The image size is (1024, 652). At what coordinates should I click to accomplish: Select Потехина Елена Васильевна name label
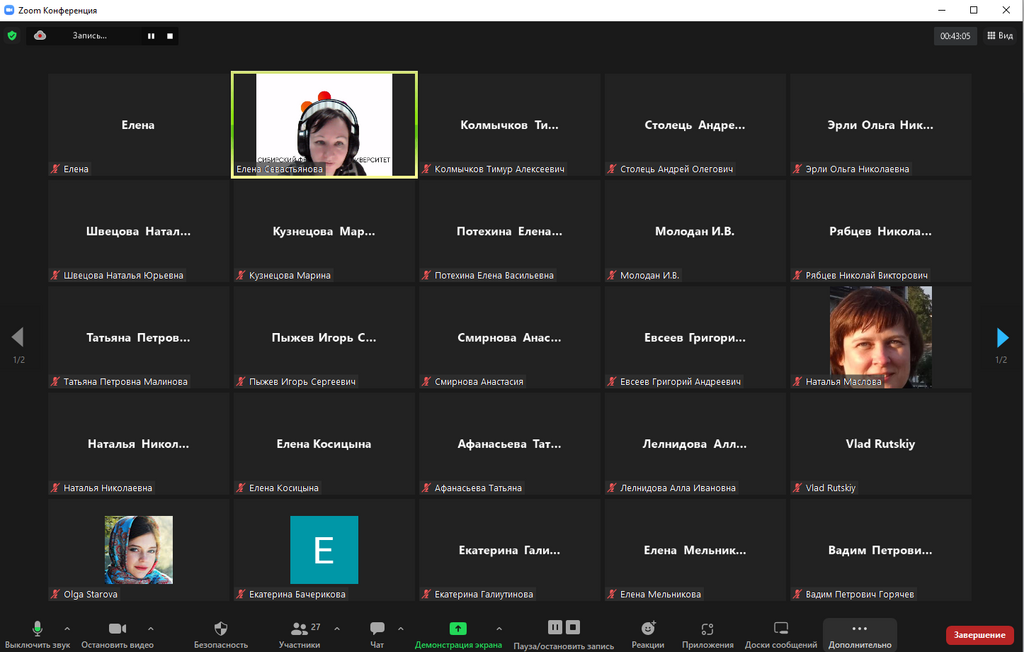(x=494, y=275)
